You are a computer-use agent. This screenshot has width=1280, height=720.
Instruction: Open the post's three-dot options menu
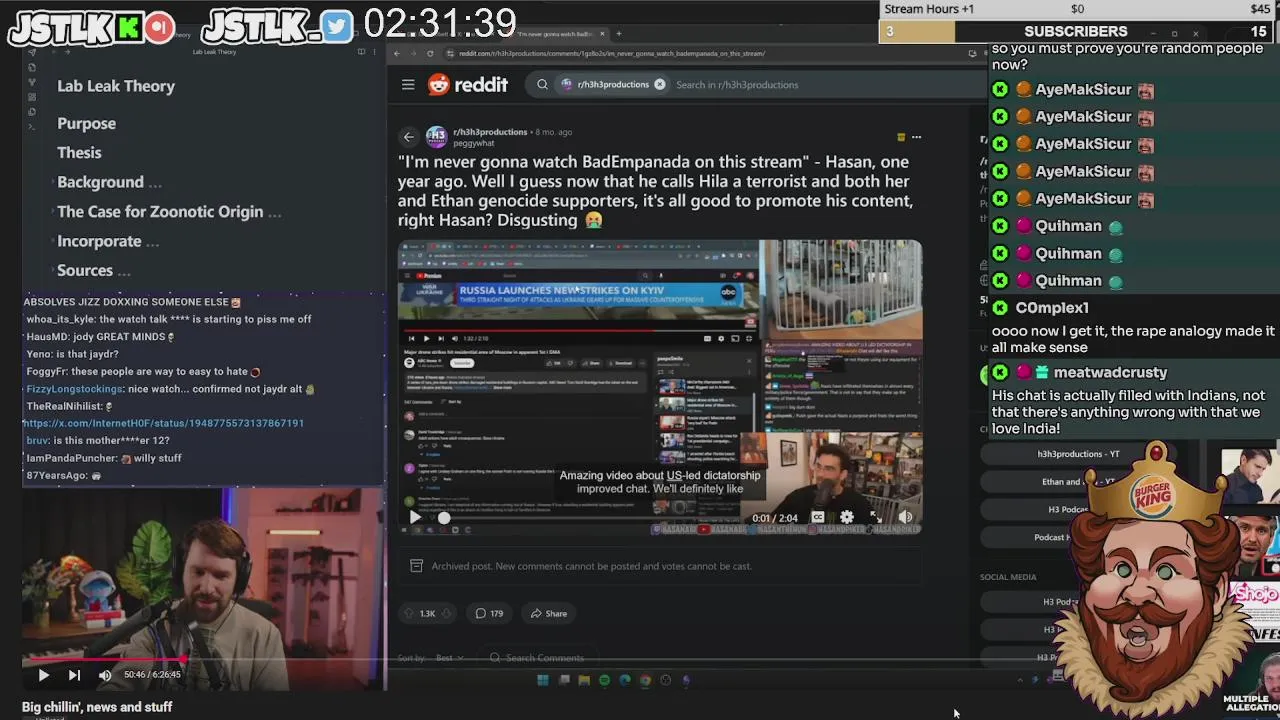916,137
